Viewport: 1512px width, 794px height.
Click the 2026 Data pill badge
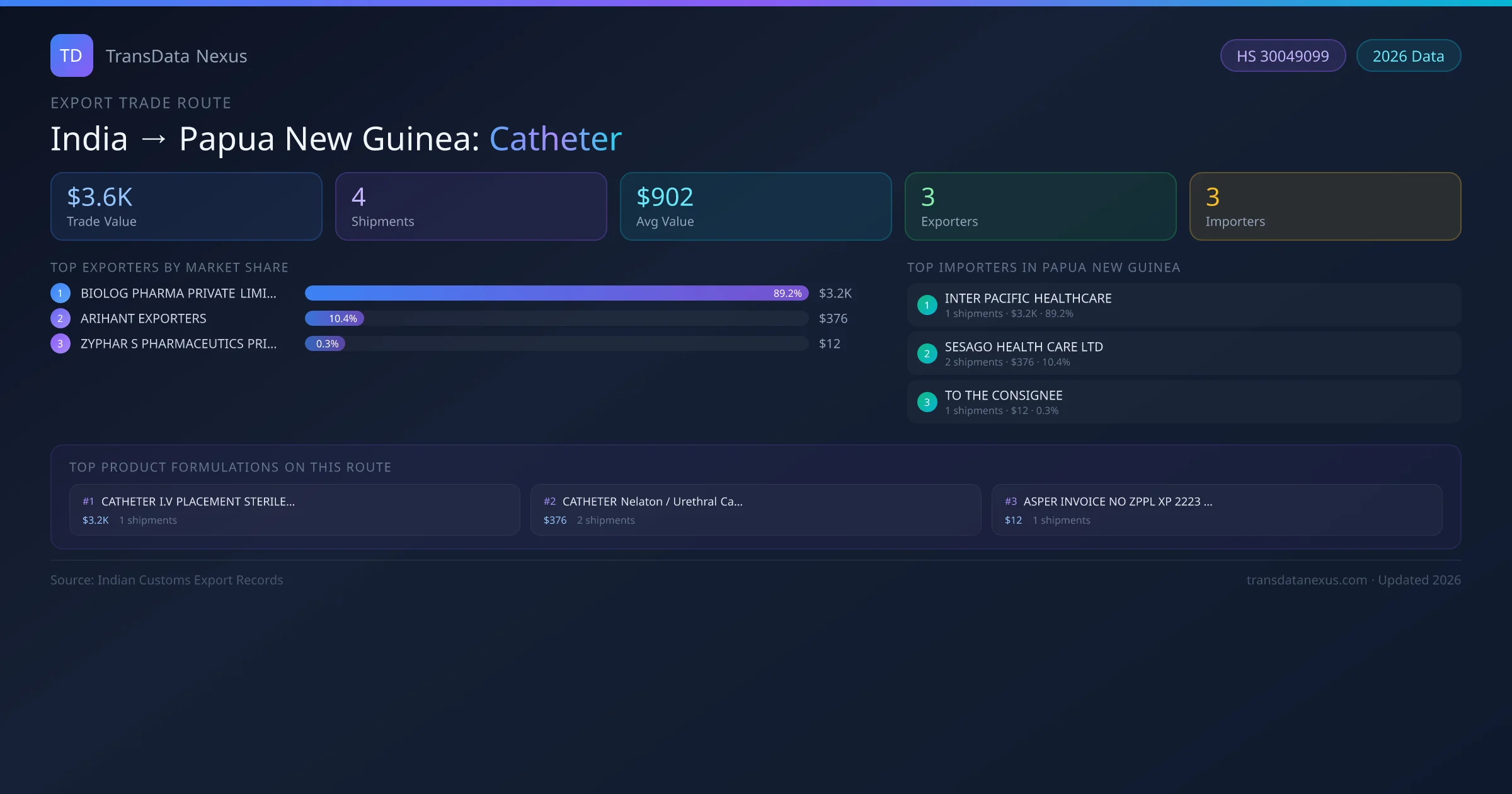[x=1408, y=56]
